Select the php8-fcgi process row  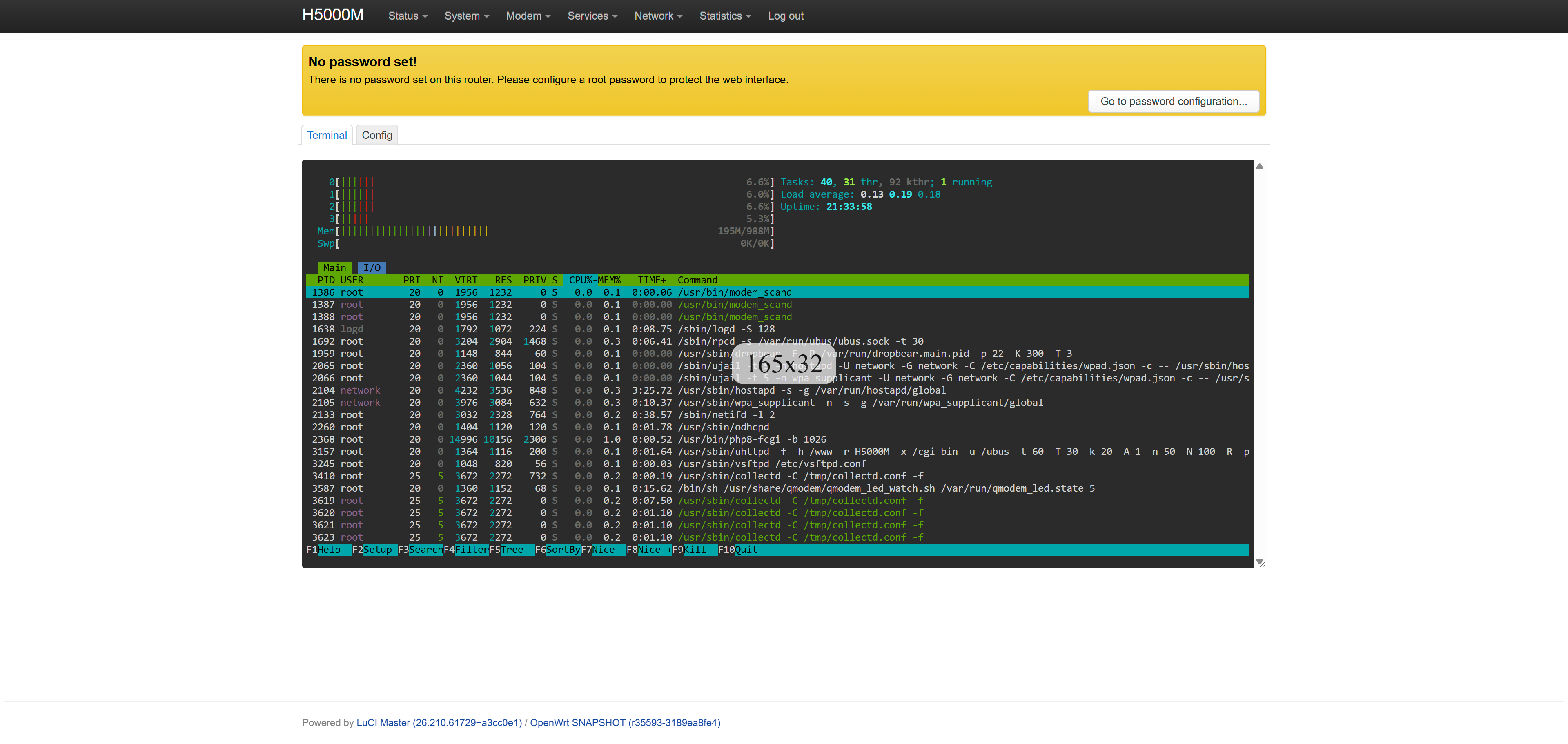tap(777, 439)
